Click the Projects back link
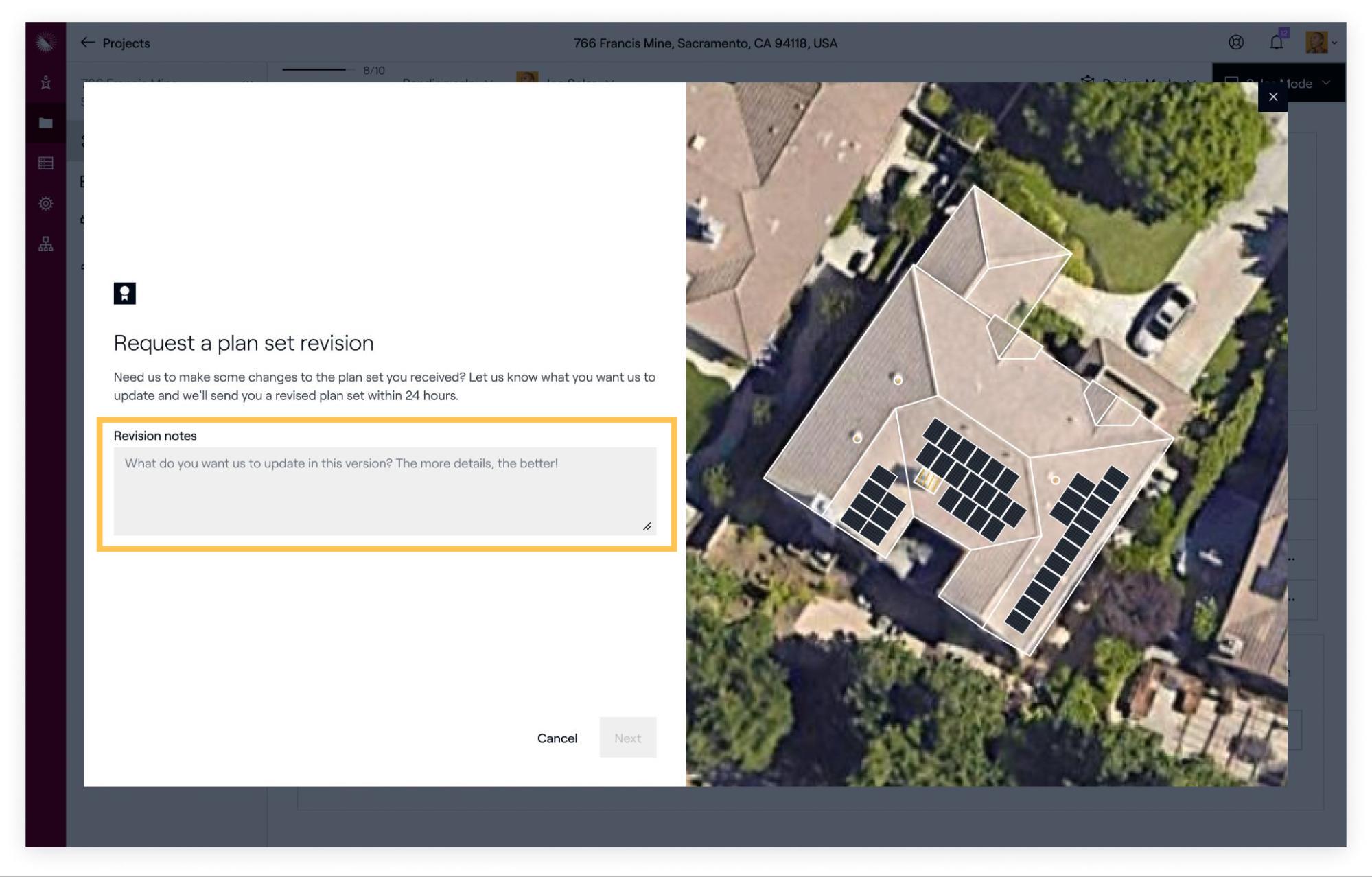1372x877 pixels. tap(126, 43)
